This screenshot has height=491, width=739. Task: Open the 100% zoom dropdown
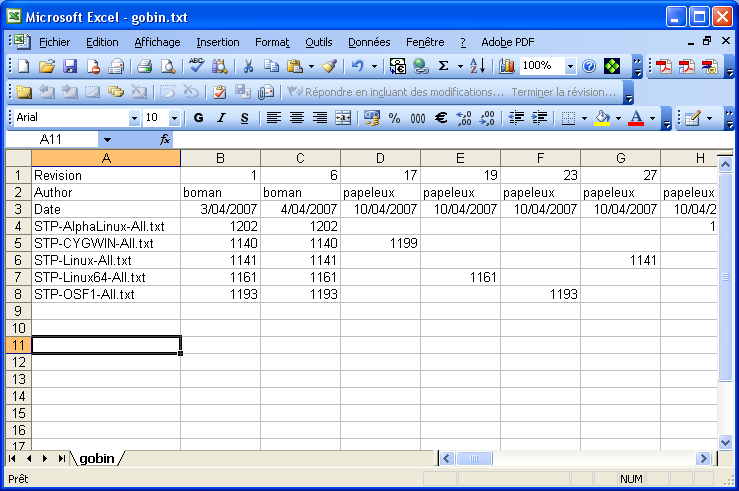click(x=570, y=66)
